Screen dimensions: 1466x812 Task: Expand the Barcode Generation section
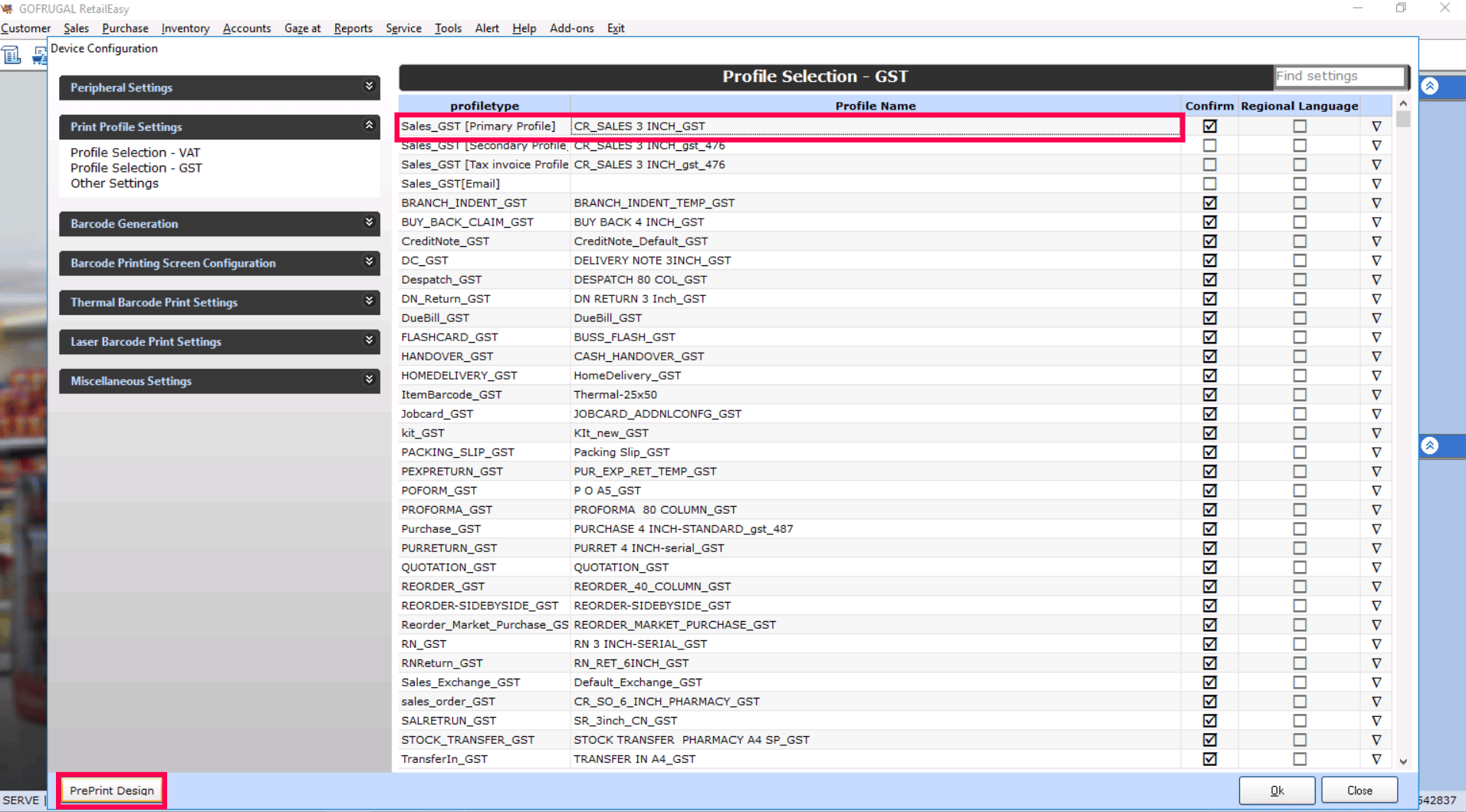coord(219,224)
